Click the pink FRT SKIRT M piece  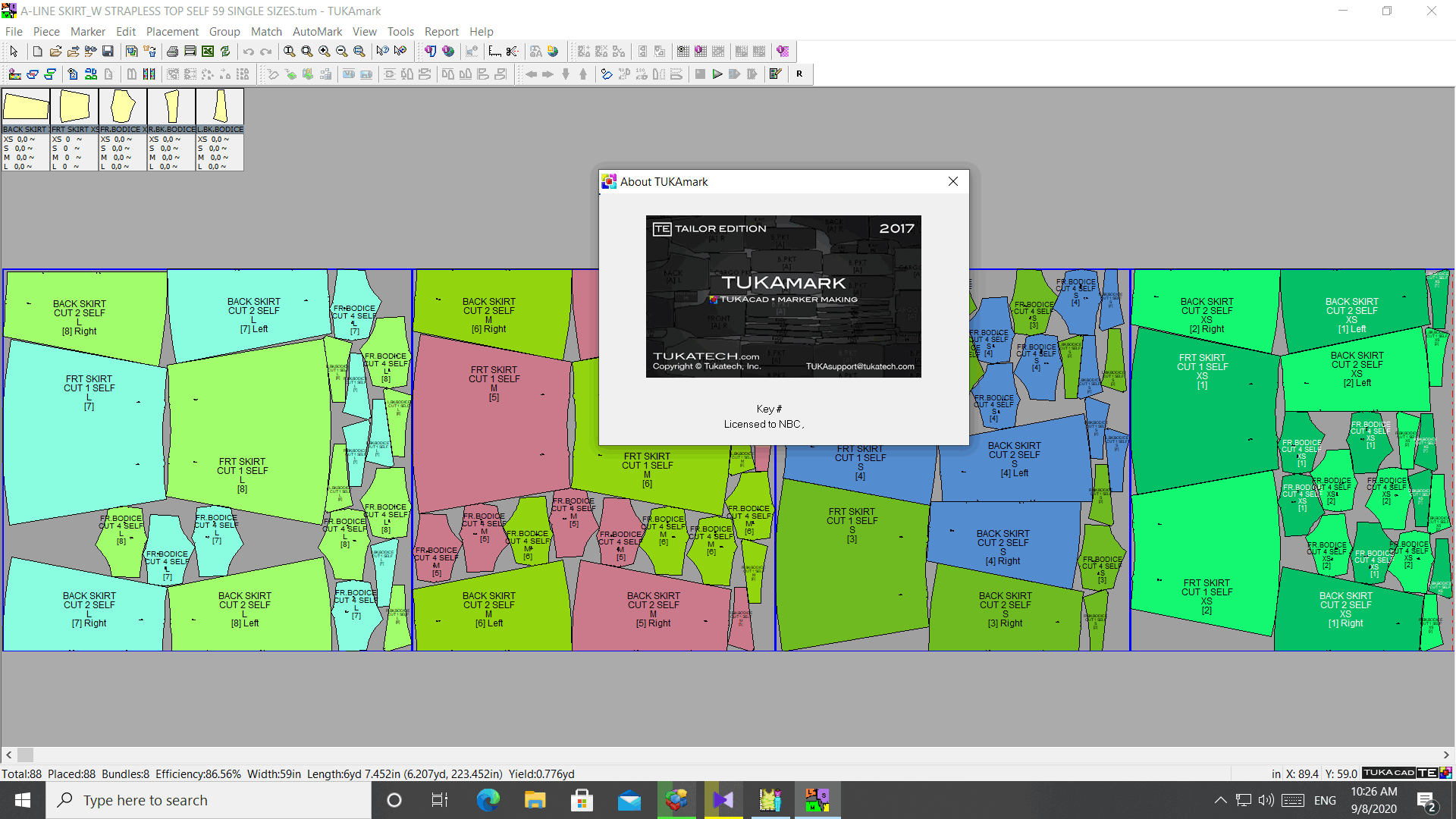point(493,425)
